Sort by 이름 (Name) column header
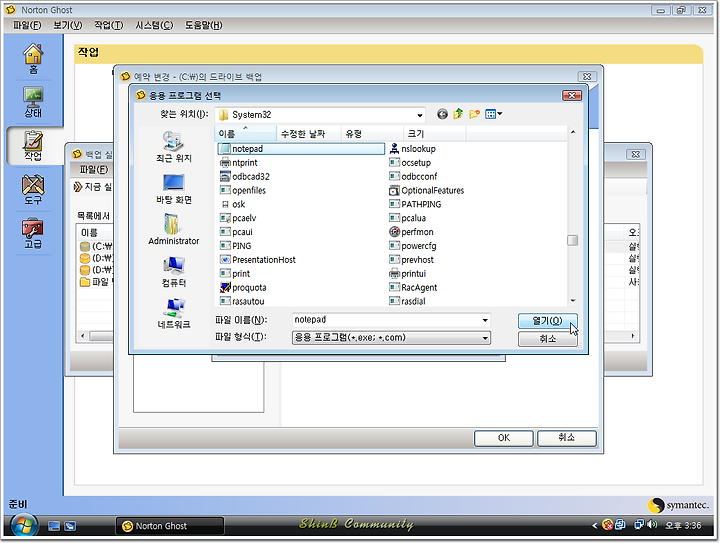 click(x=245, y=134)
